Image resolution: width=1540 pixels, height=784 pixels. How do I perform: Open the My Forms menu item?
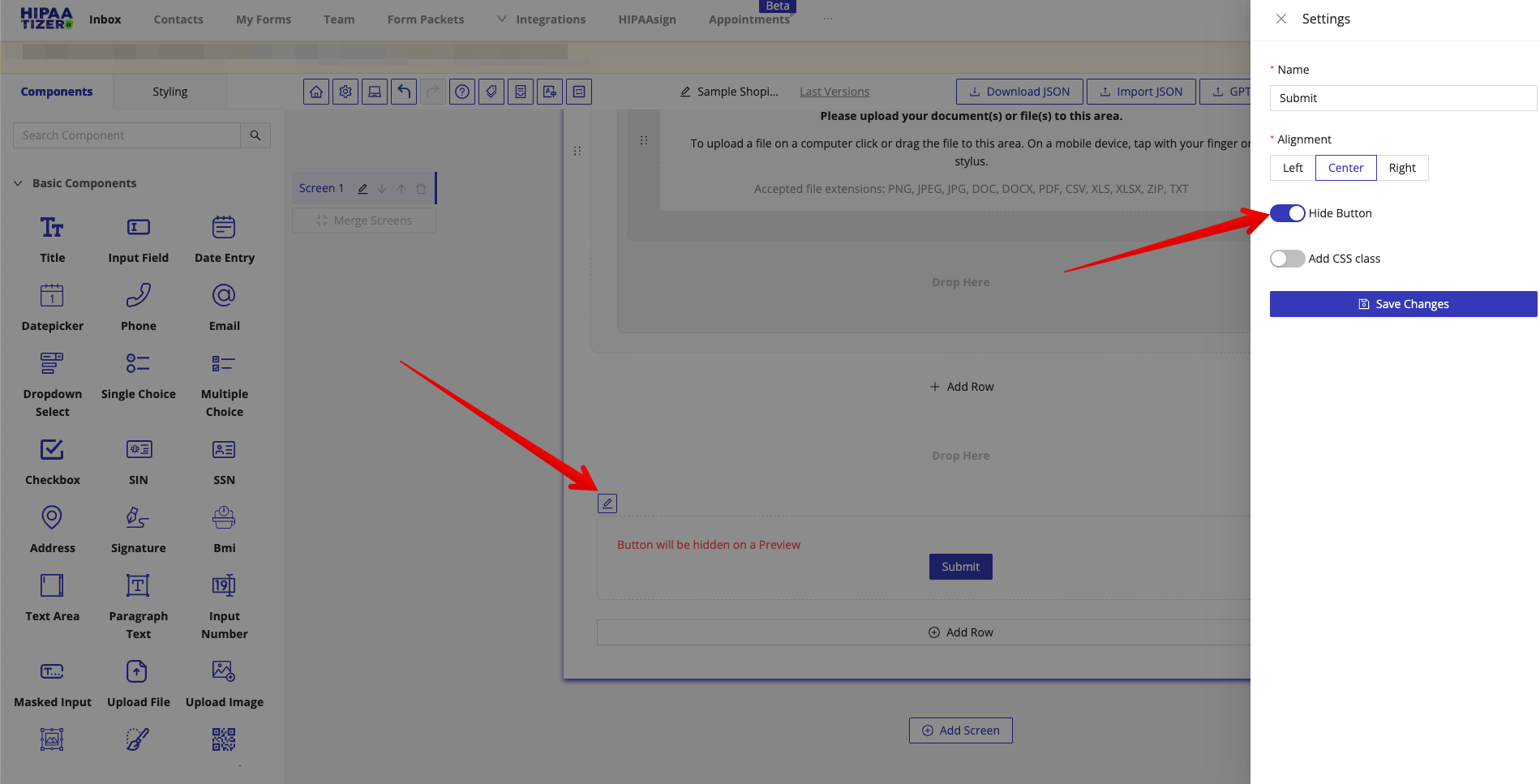click(264, 19)
